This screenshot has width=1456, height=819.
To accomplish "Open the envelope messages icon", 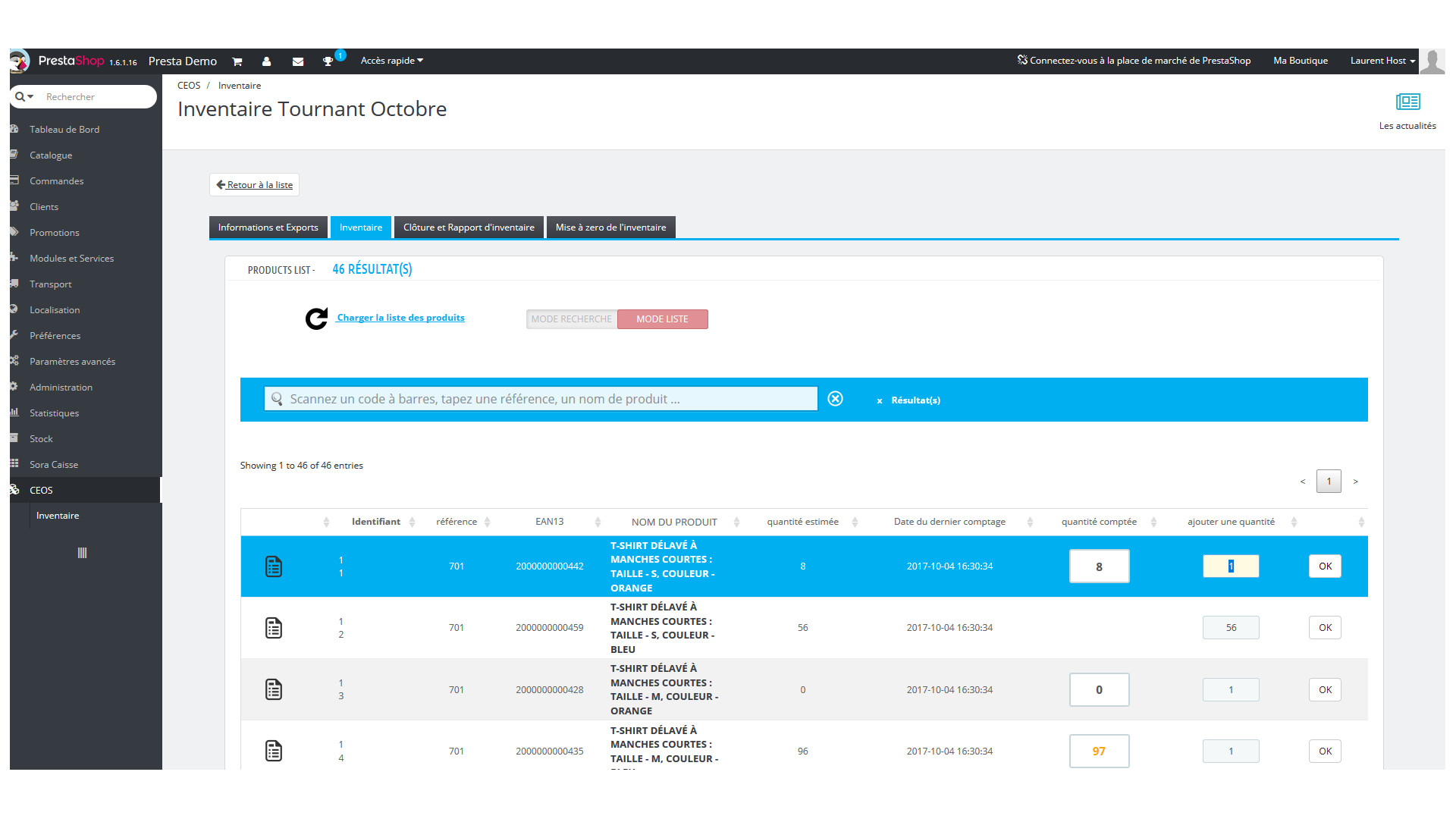I will click(298, 61).
